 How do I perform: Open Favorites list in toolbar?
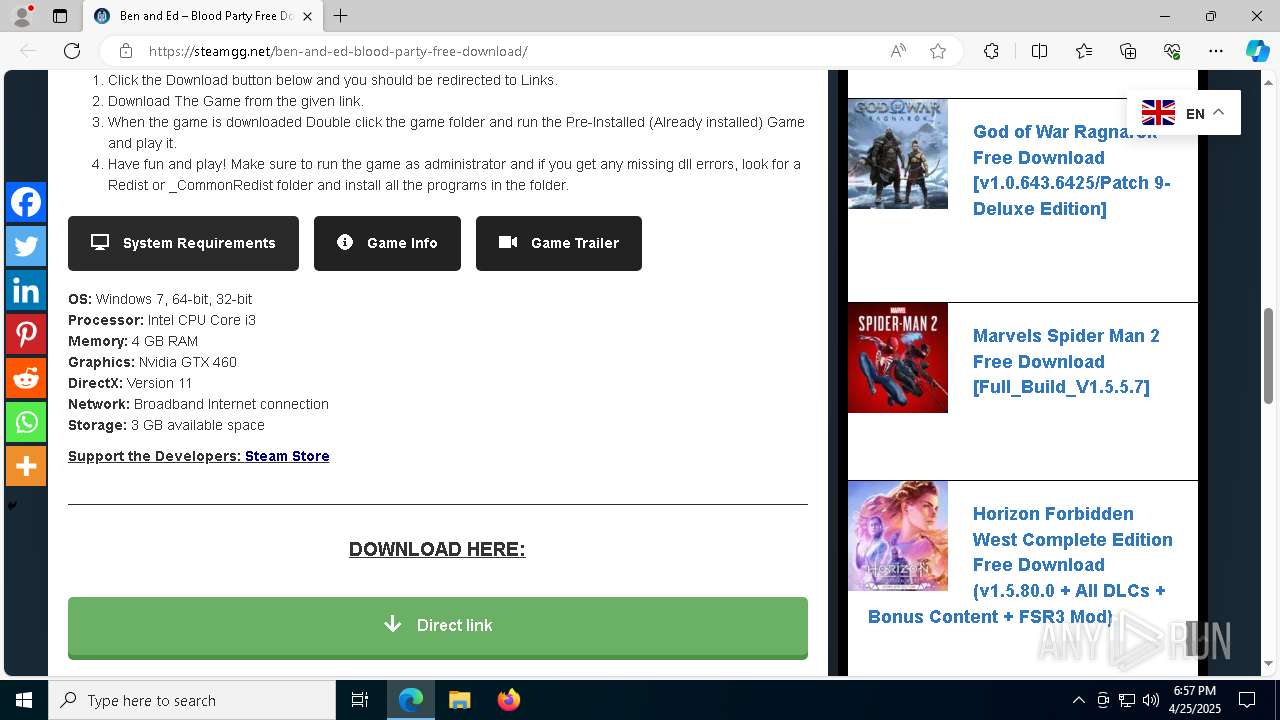1084,51
